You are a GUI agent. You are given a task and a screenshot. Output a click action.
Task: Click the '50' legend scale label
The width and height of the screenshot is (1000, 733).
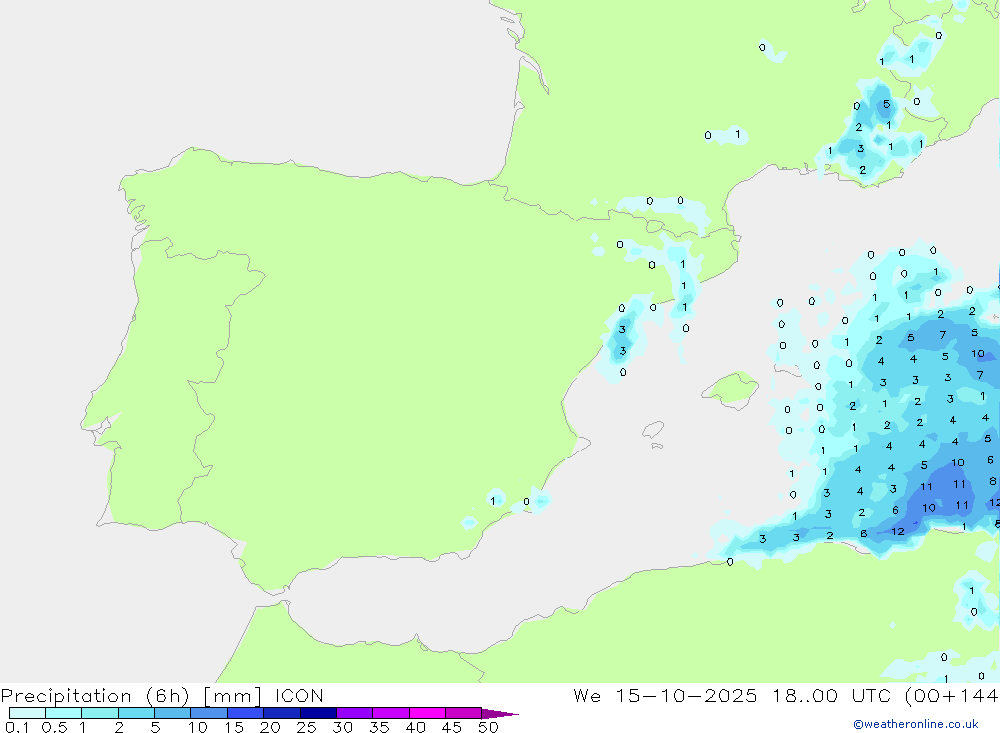[x=488, y=727]
